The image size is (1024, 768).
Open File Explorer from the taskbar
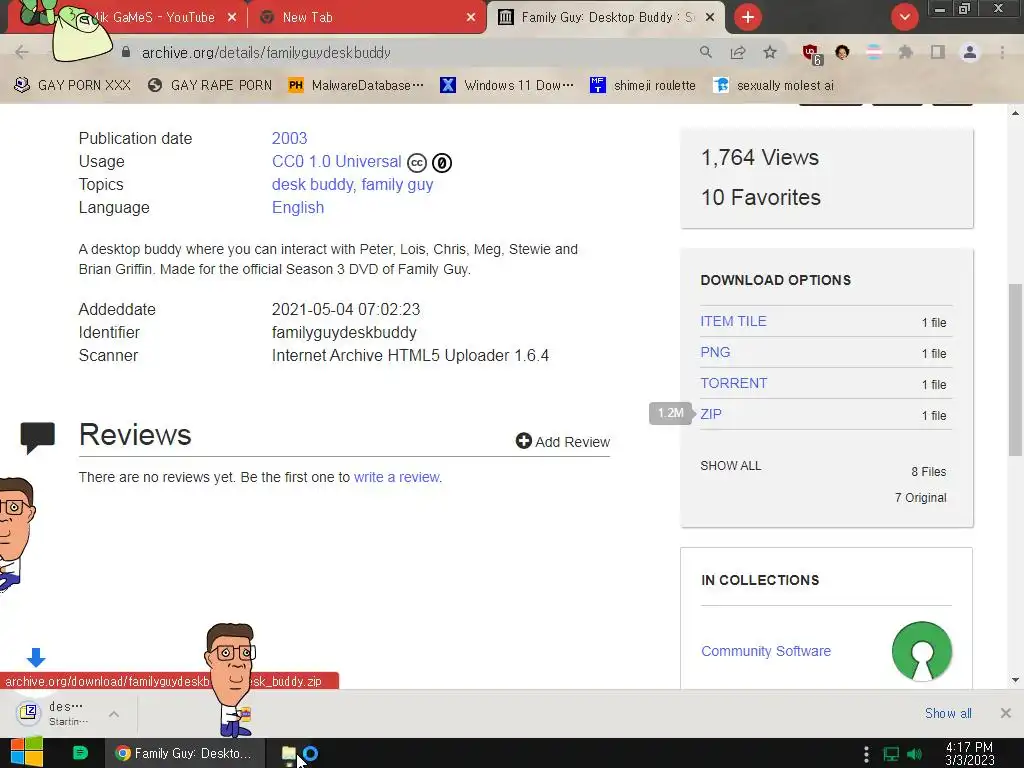[x=288, y=754]
